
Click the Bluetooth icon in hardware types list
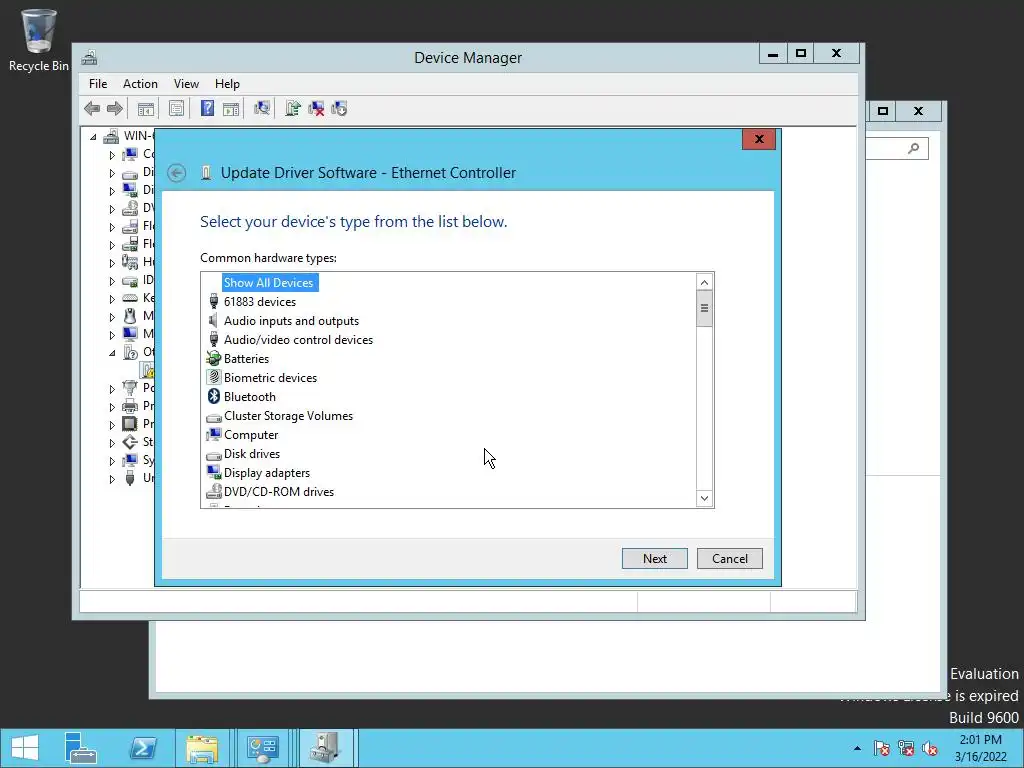[214, 396]
